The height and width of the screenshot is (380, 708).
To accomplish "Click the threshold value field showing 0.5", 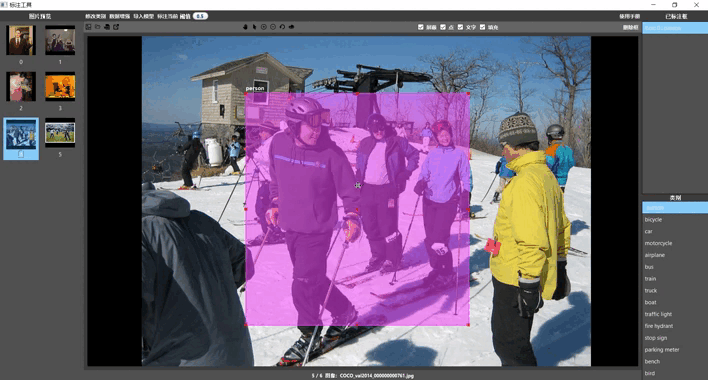I will [x=200, y=16].
